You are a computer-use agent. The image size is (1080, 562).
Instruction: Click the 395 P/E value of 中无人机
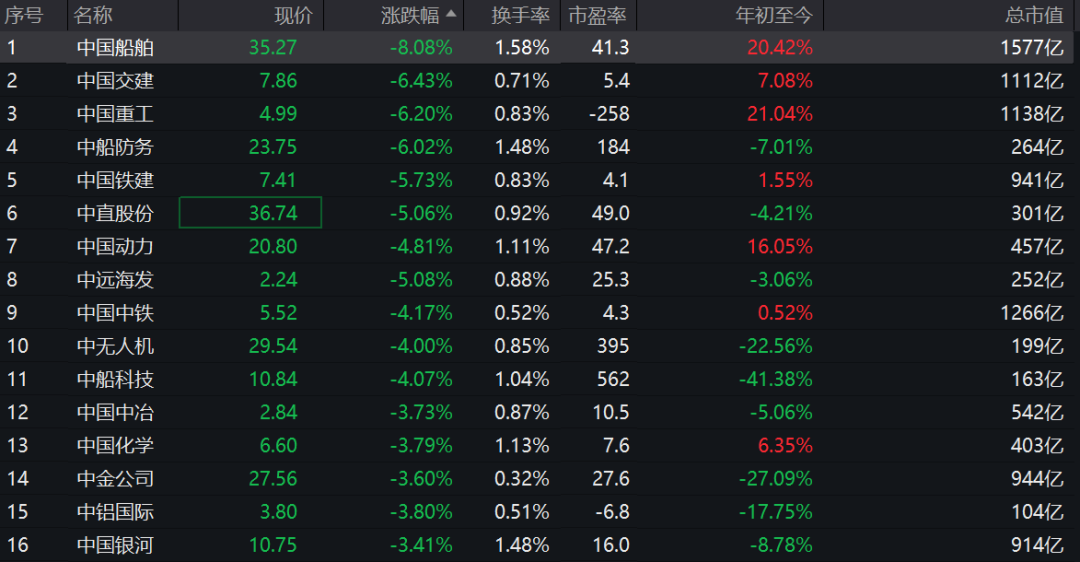[x=613, y=346]
